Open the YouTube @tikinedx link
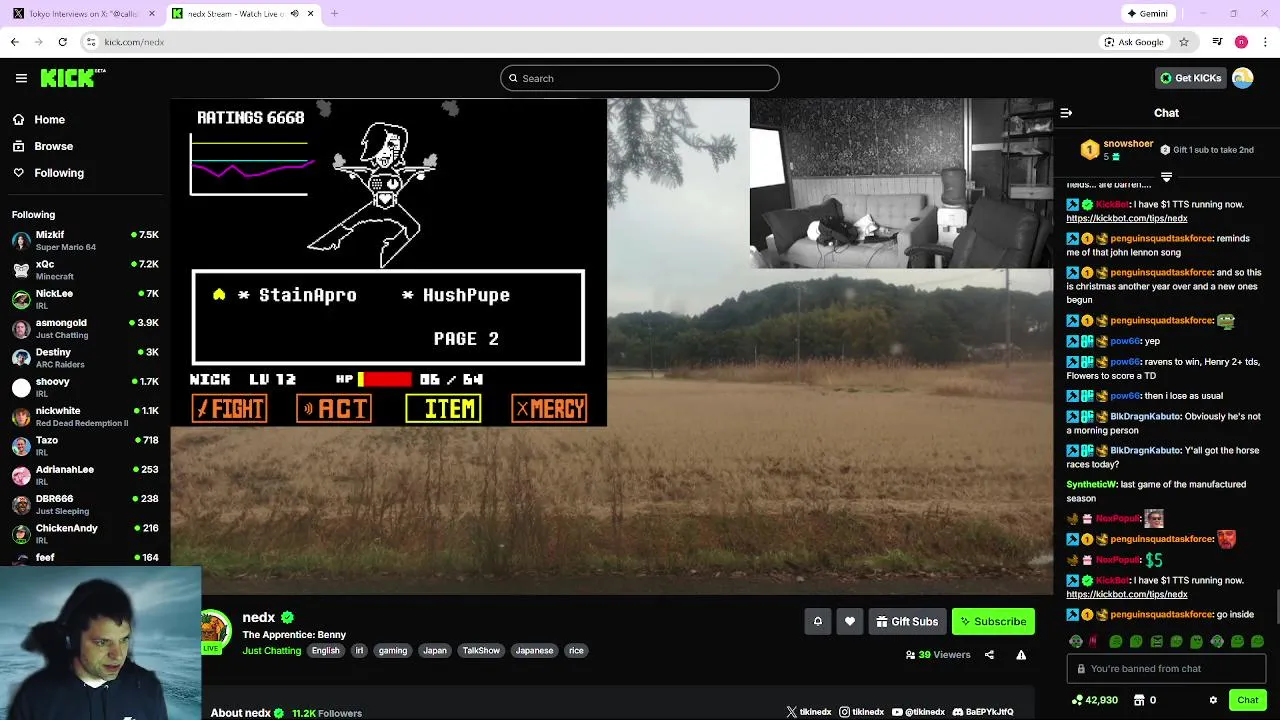1280x720 pixels. 918,712
